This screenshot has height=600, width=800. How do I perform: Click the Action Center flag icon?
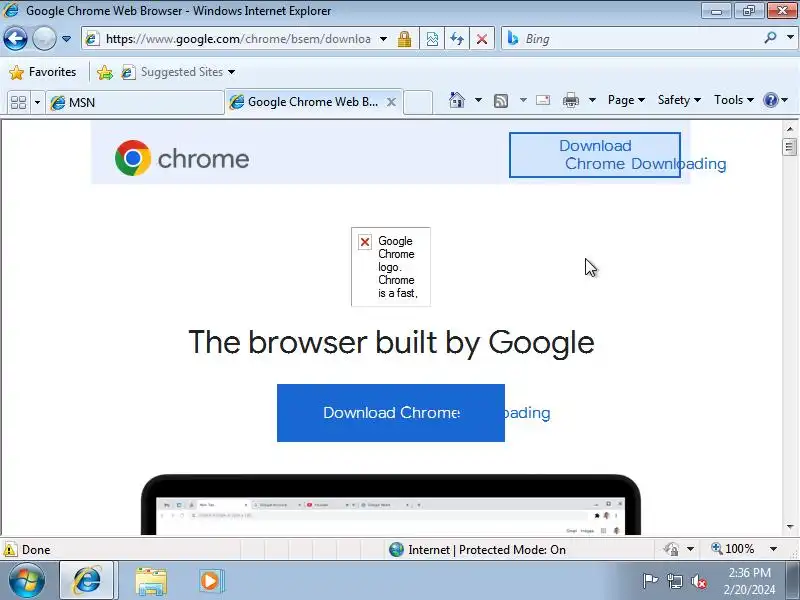[649, 581]
